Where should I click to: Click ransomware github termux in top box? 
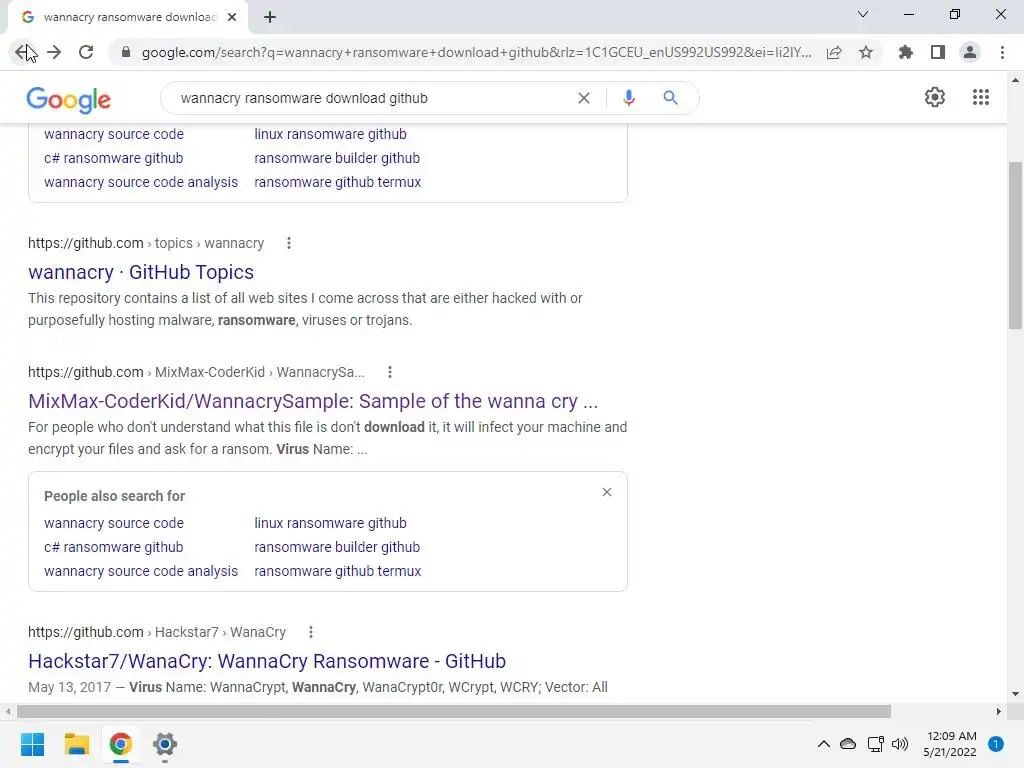click(x=338, y=182)
